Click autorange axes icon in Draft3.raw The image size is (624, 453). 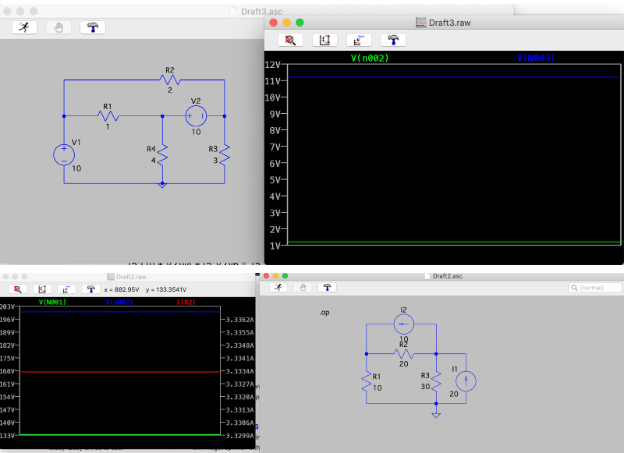[x=324, y=40]
